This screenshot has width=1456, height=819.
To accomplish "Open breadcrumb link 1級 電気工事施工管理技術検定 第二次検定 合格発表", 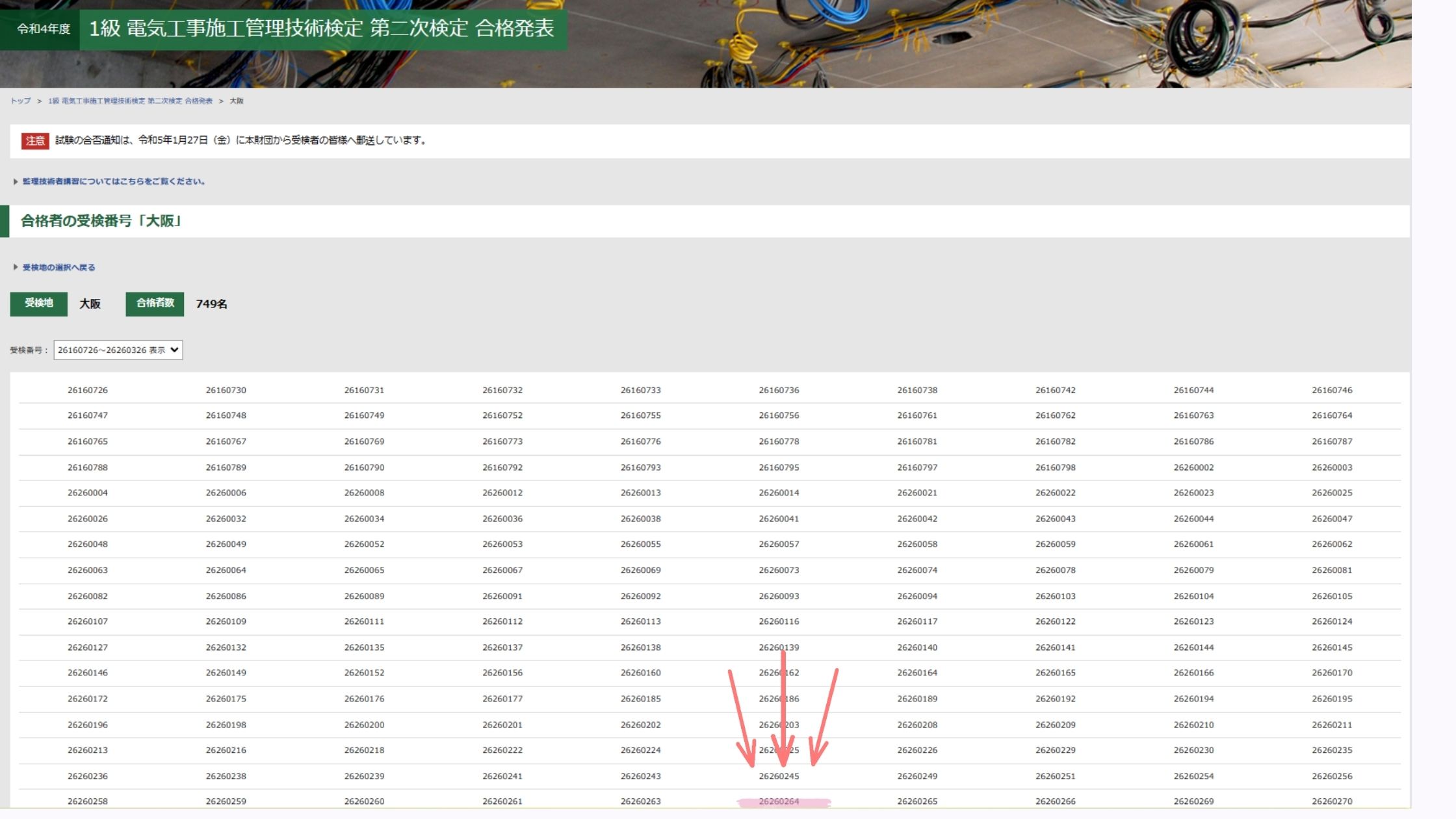I will 130,101.
